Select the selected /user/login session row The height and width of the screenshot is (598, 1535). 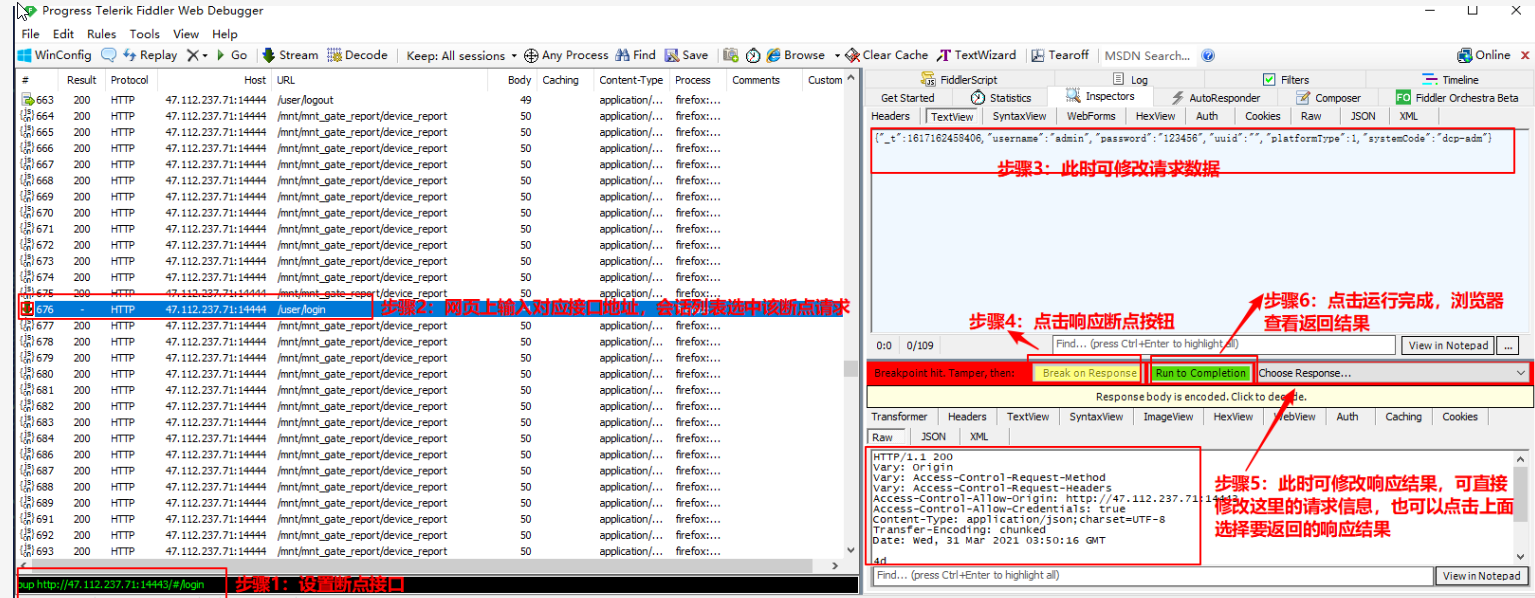(430, 310)
